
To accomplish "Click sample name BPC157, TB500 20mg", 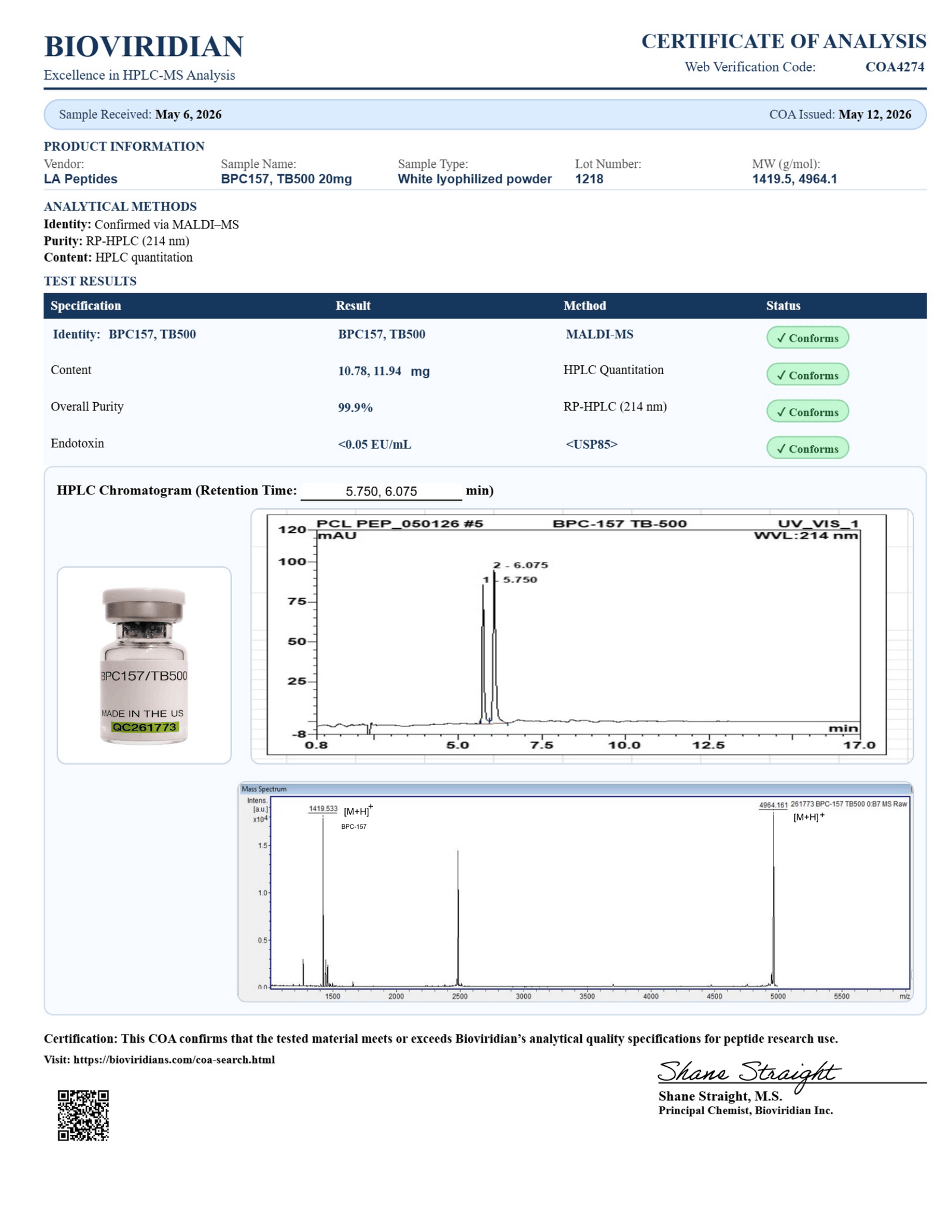I will 286,179.
